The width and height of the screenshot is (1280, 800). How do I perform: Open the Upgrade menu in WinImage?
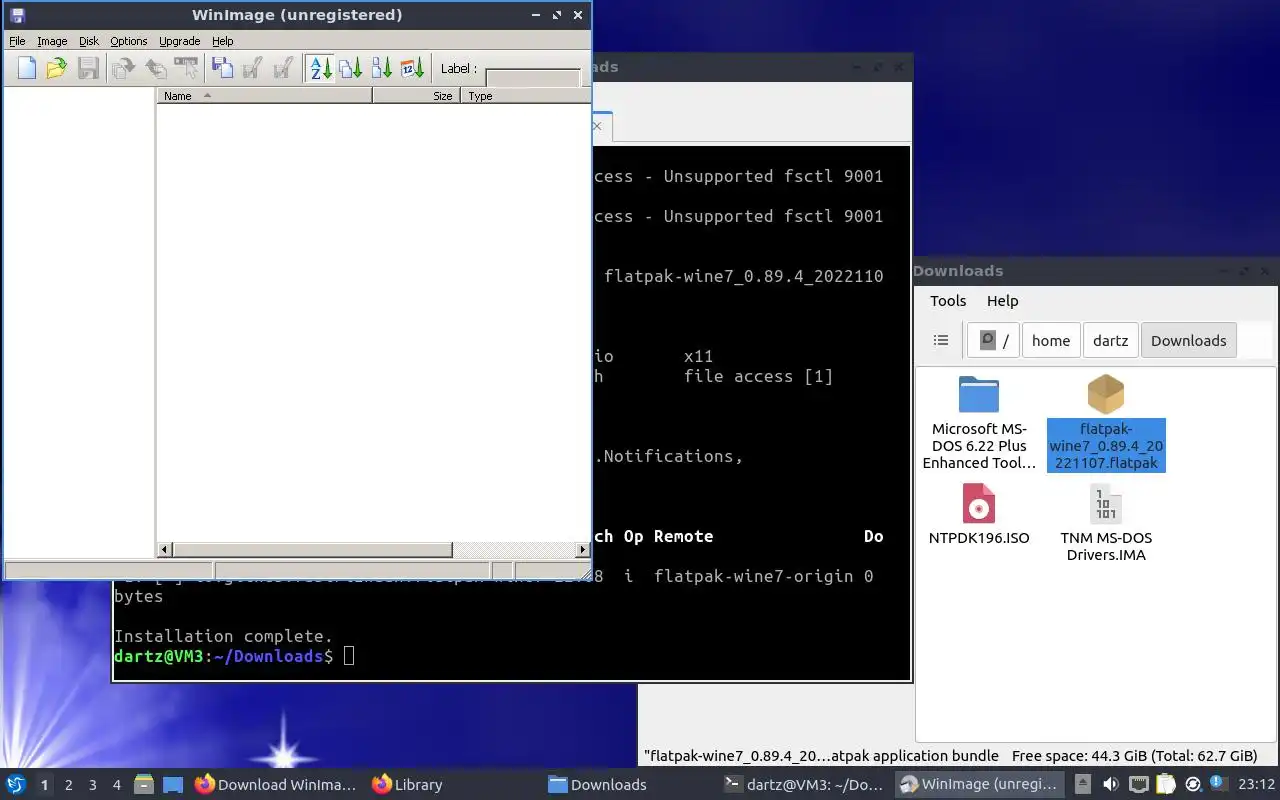(x=180, y=41)
